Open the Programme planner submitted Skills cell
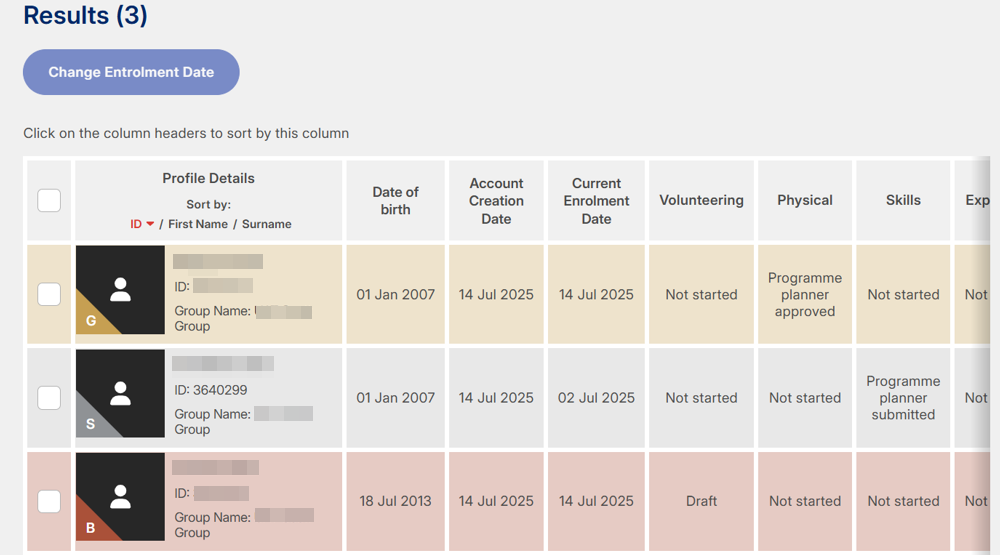This screenshot has width=1000, height=555. point(903,398)
